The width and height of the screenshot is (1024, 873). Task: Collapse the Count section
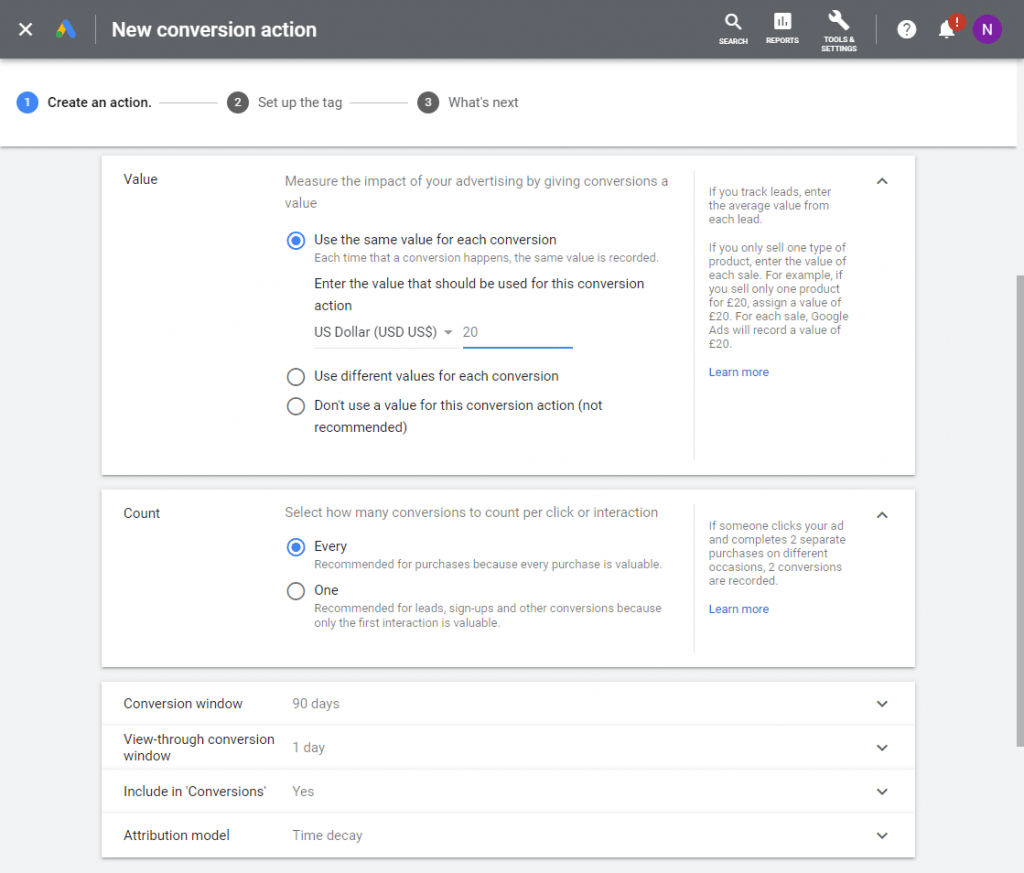click(882, 515)
